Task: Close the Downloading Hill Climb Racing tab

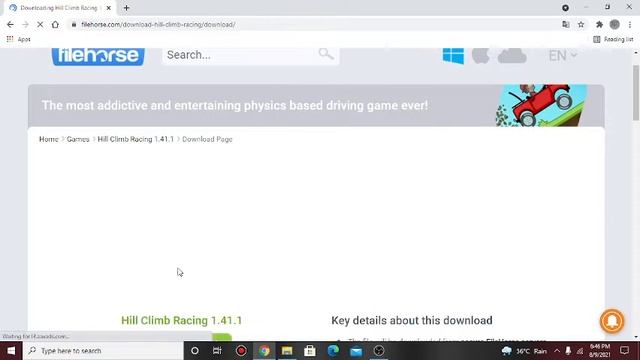Action: tap(109, 8)
